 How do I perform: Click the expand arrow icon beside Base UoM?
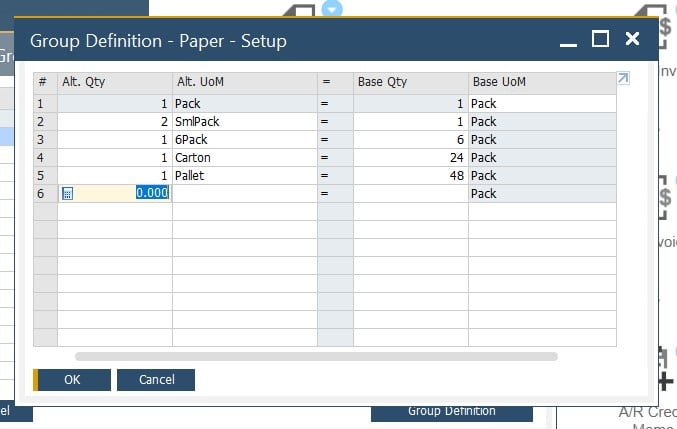623,78
